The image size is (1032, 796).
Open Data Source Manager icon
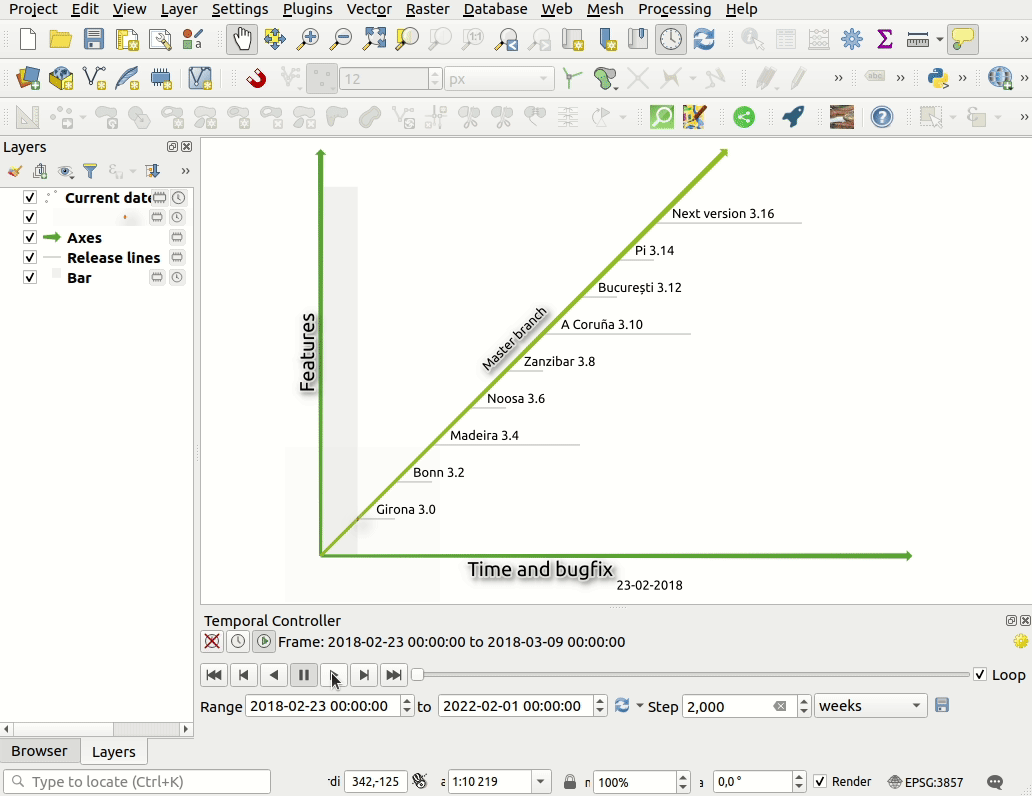click(x=28, y=78)
